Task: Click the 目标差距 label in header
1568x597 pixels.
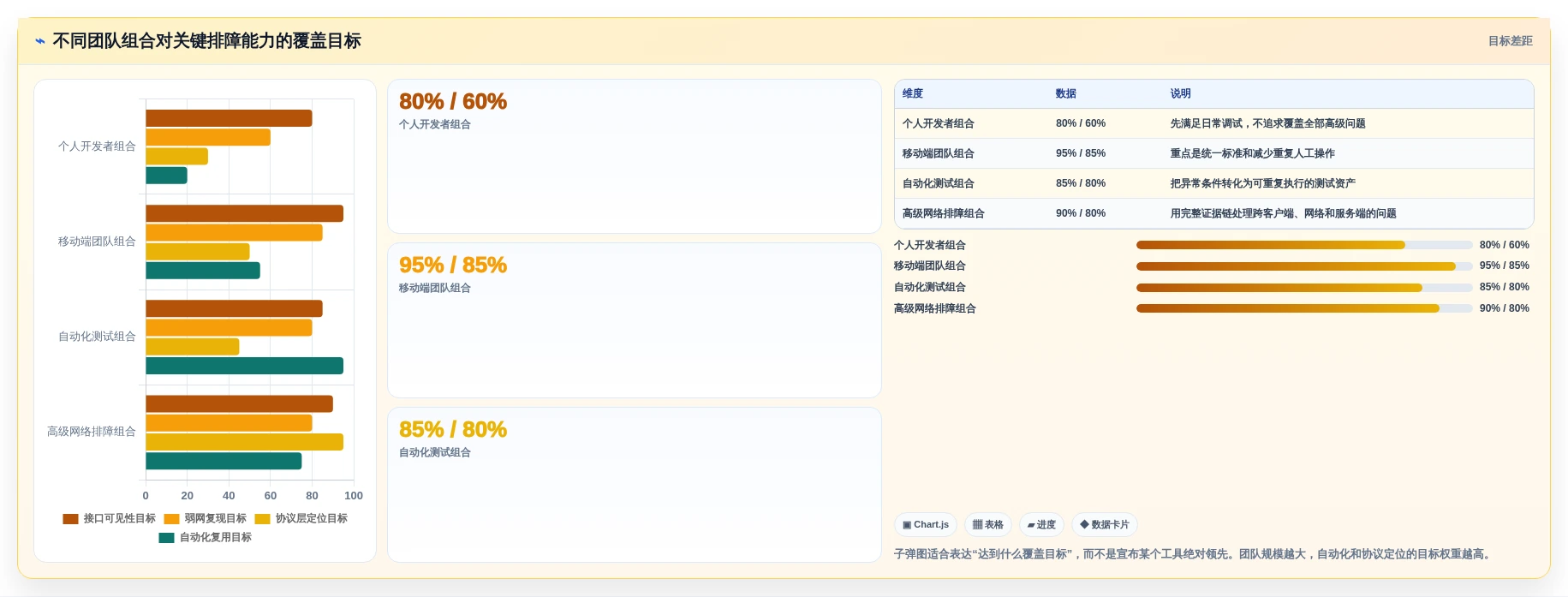Action: 1510,41
